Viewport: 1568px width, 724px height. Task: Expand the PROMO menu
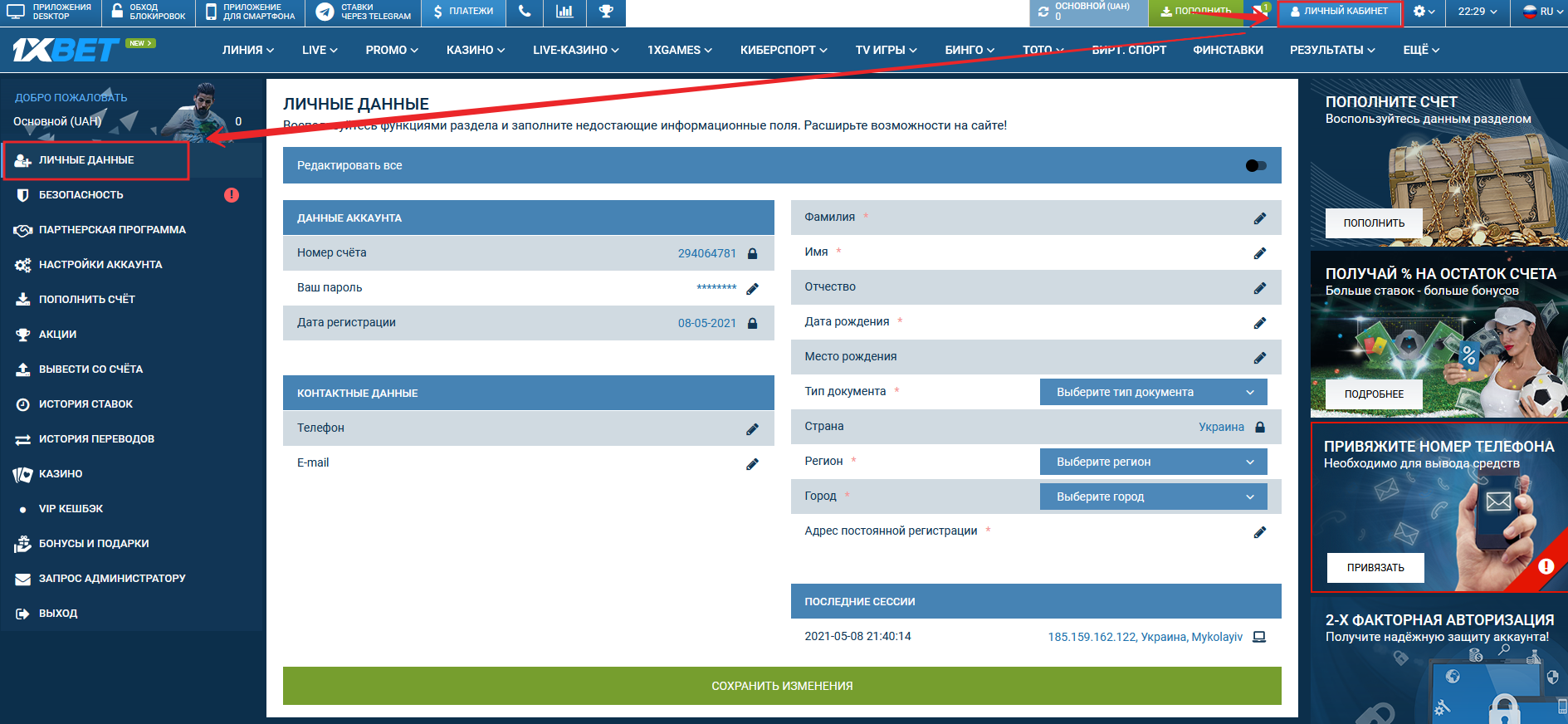(392, 50)
